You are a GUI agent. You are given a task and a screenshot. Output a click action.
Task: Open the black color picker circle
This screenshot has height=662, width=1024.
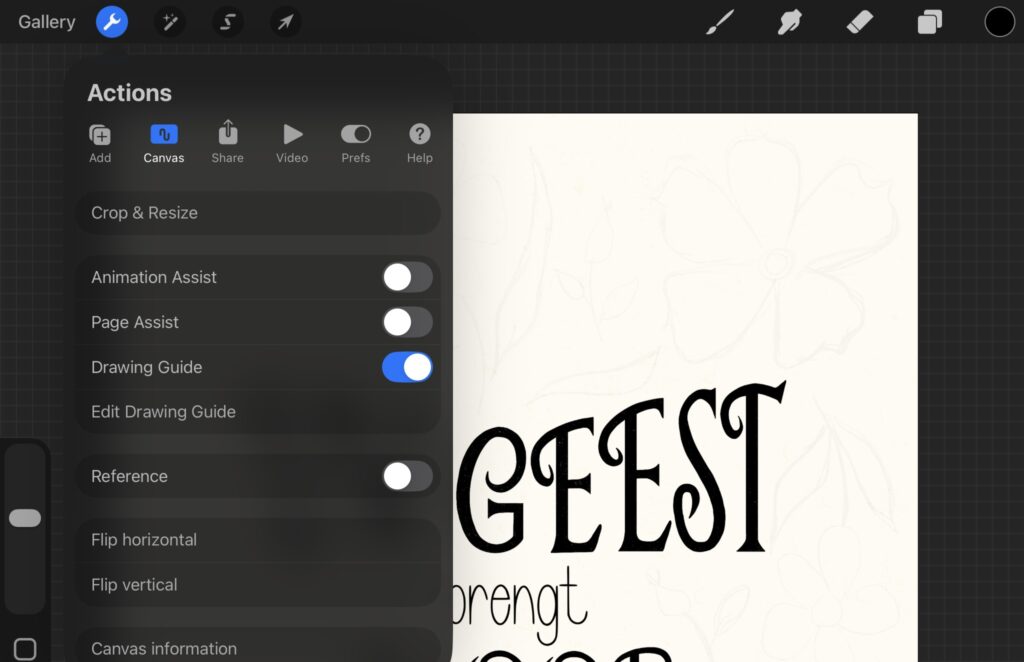click(x=999, y=22)
